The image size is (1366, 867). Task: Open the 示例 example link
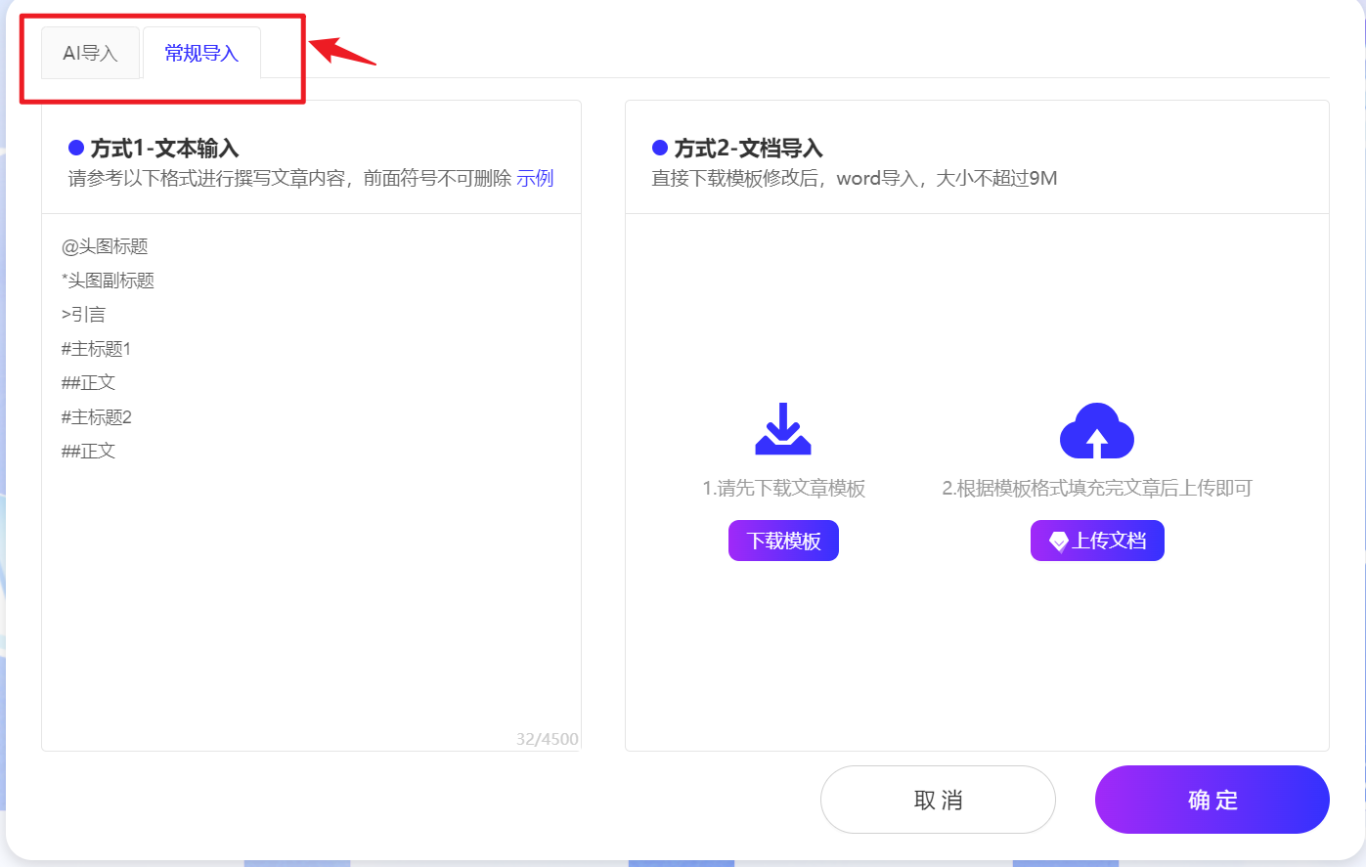point(534,179)
